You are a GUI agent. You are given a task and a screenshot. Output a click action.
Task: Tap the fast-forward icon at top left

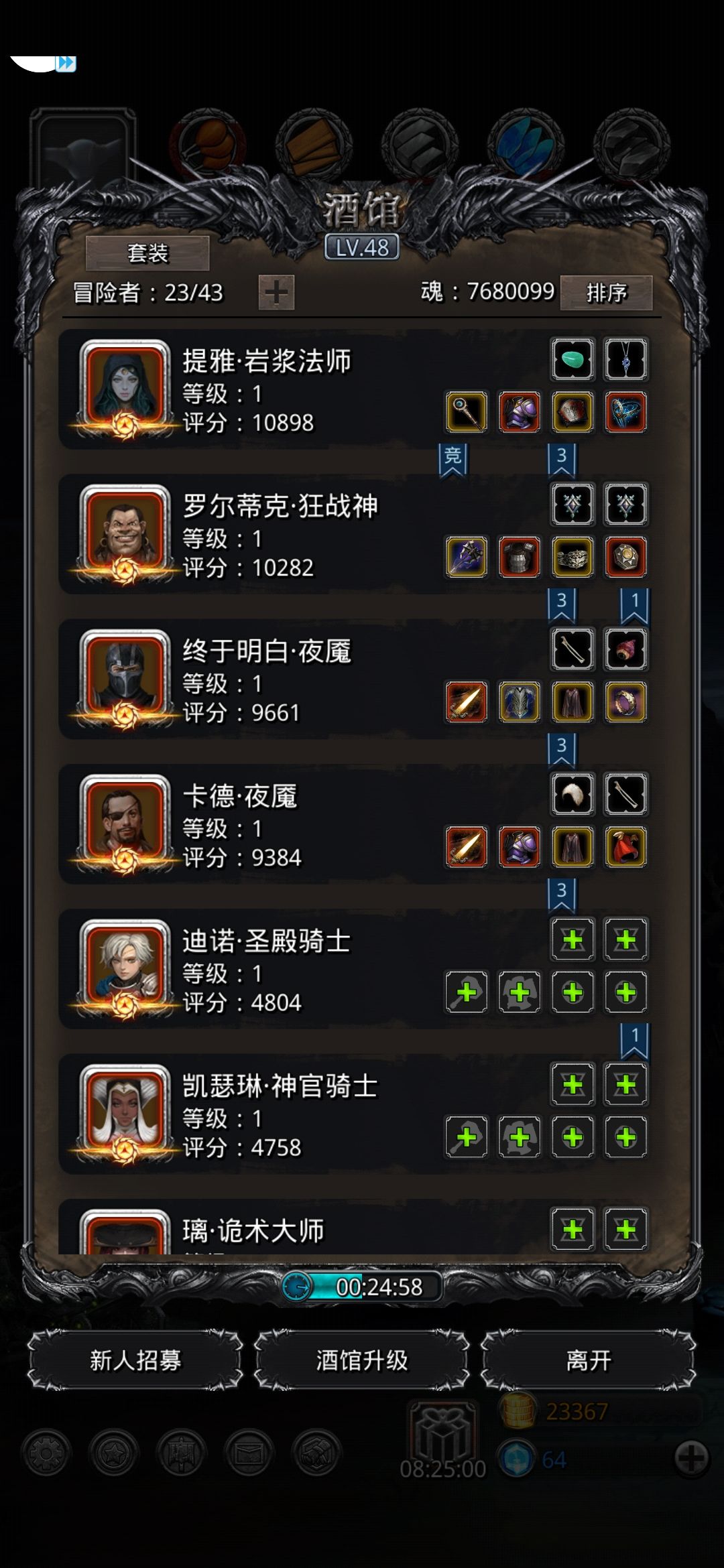click(66, 63)
